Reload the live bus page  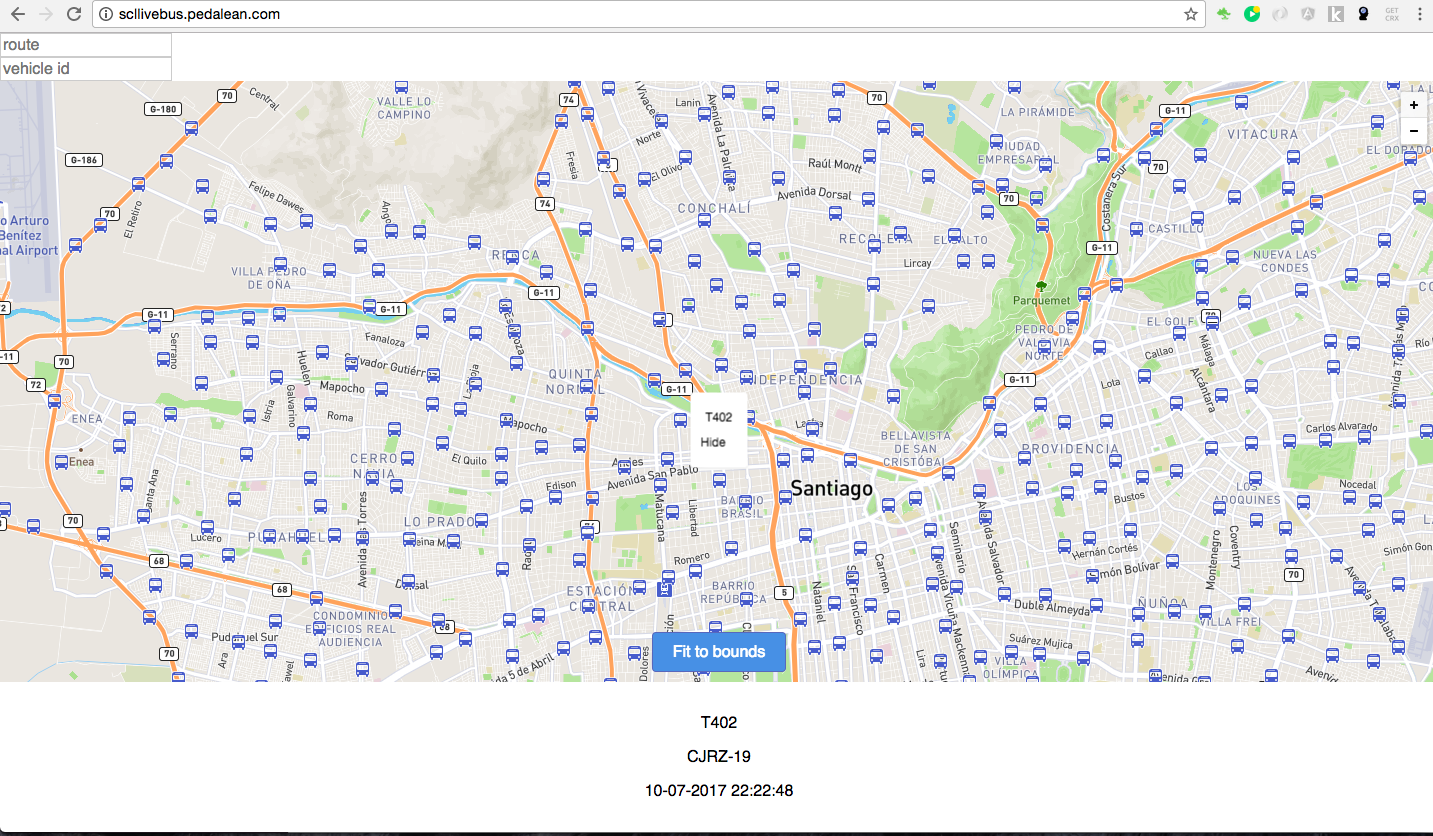click(73, 14)
